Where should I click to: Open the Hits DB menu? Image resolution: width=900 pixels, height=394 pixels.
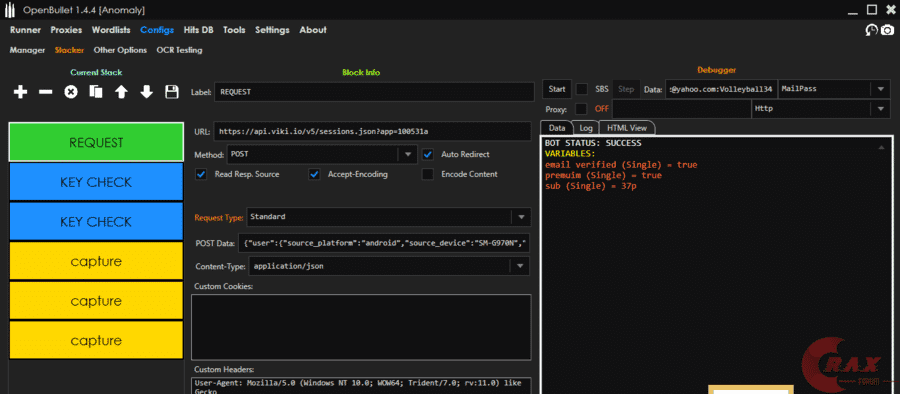point(199,30)
